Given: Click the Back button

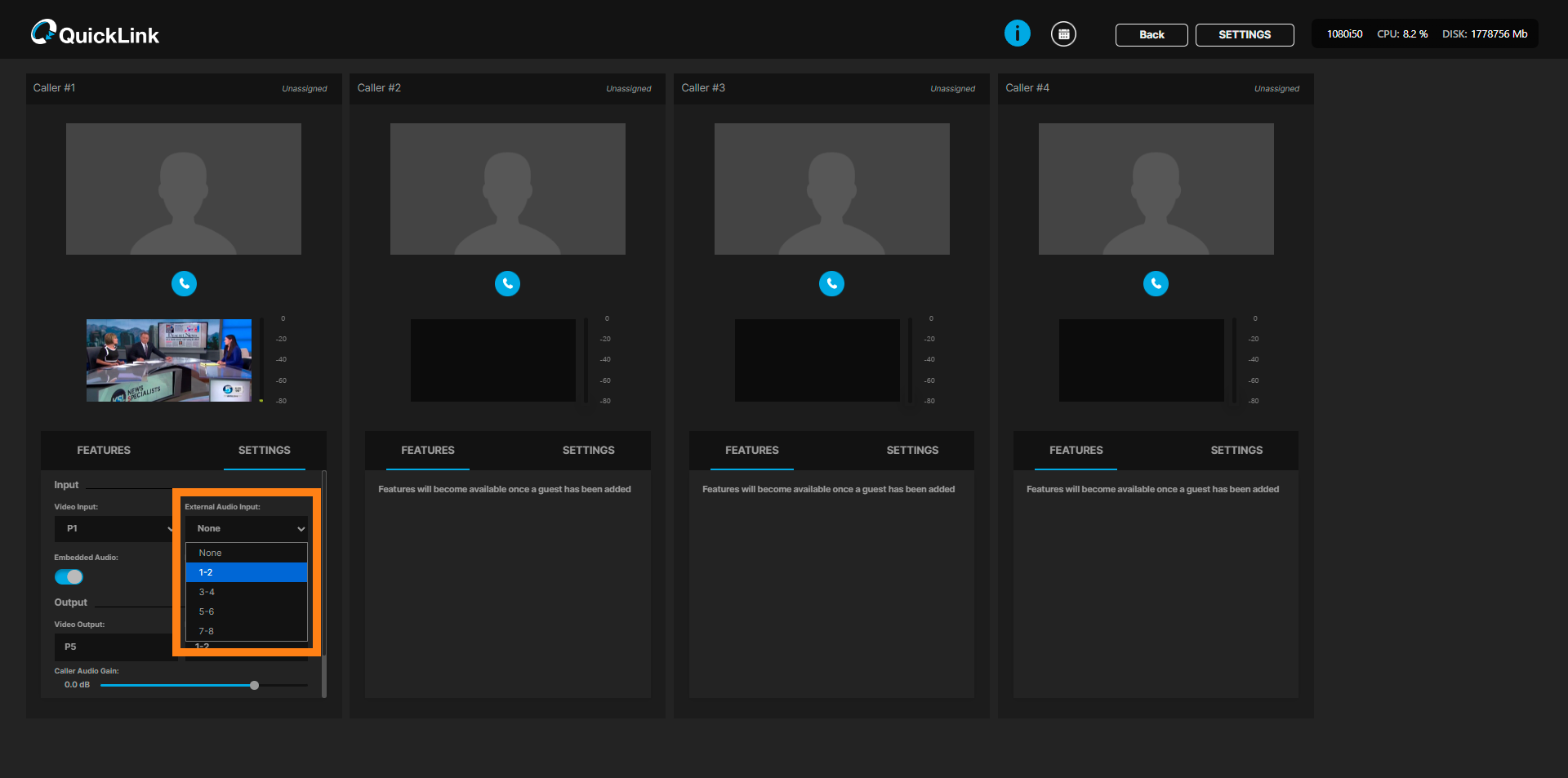Looking at the screenshot, I should tap(1151, 35).
